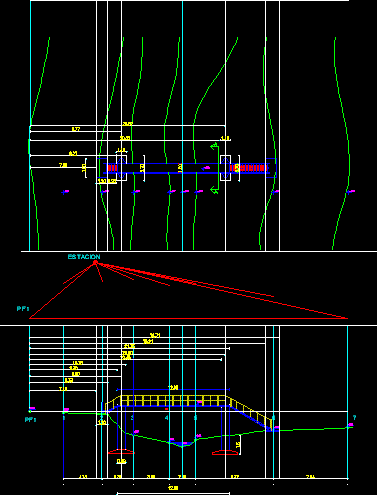Pick the left white pier rectangle in plan
This screenshot has height=495, width=377.
click(x=121, y=168)
